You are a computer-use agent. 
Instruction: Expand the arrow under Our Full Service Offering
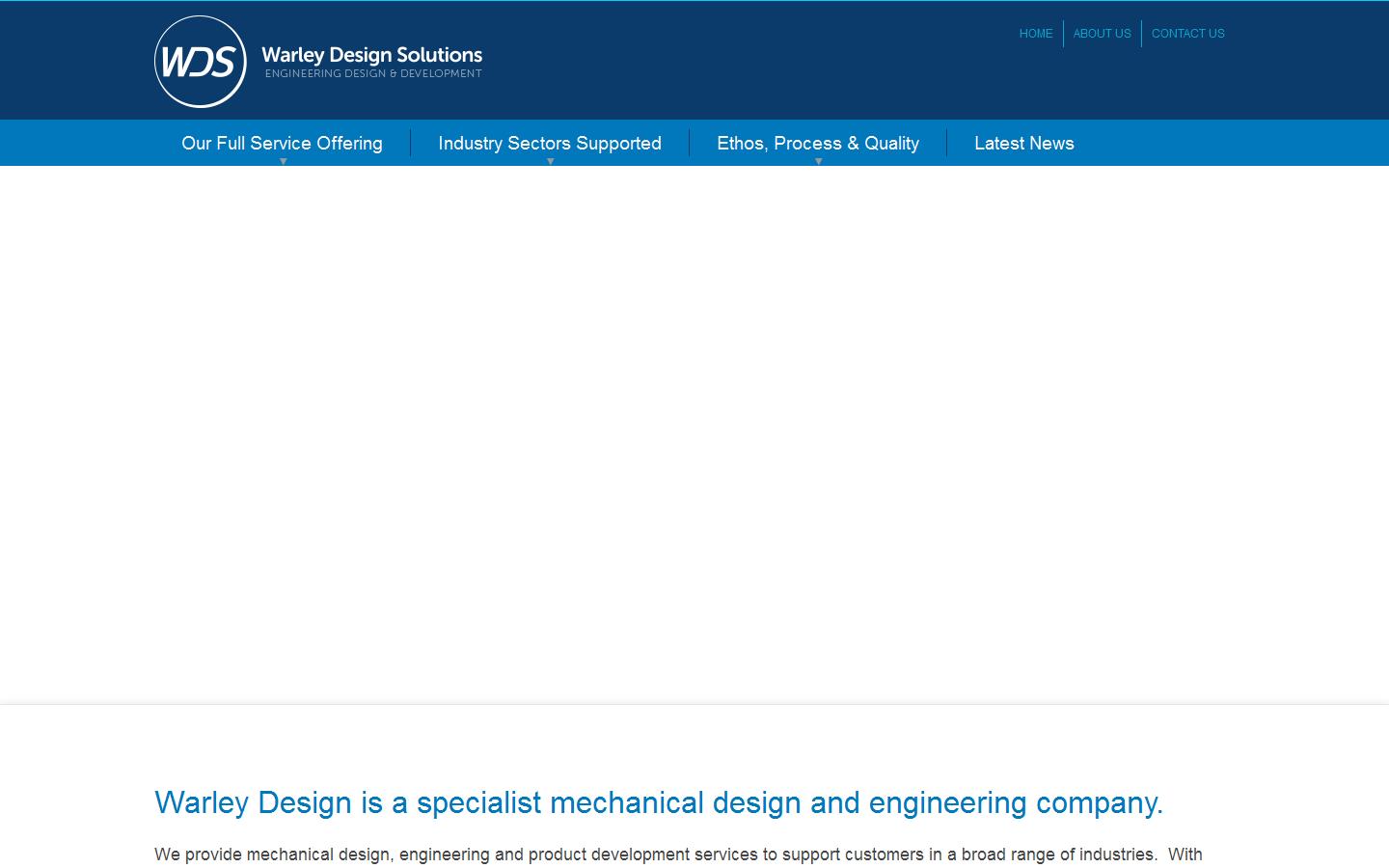click(283, 163)
